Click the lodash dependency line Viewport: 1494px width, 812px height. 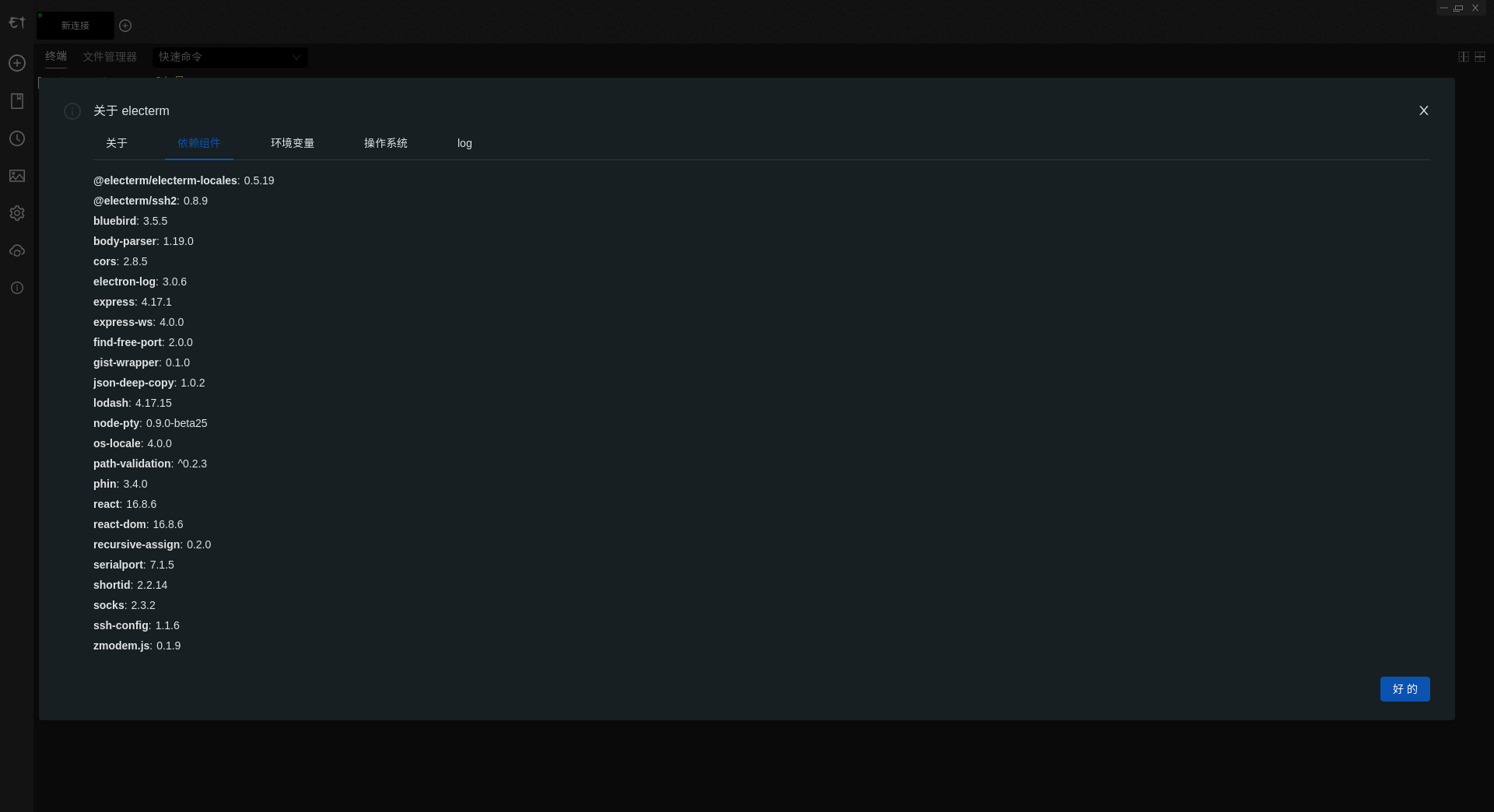point(132,403)
